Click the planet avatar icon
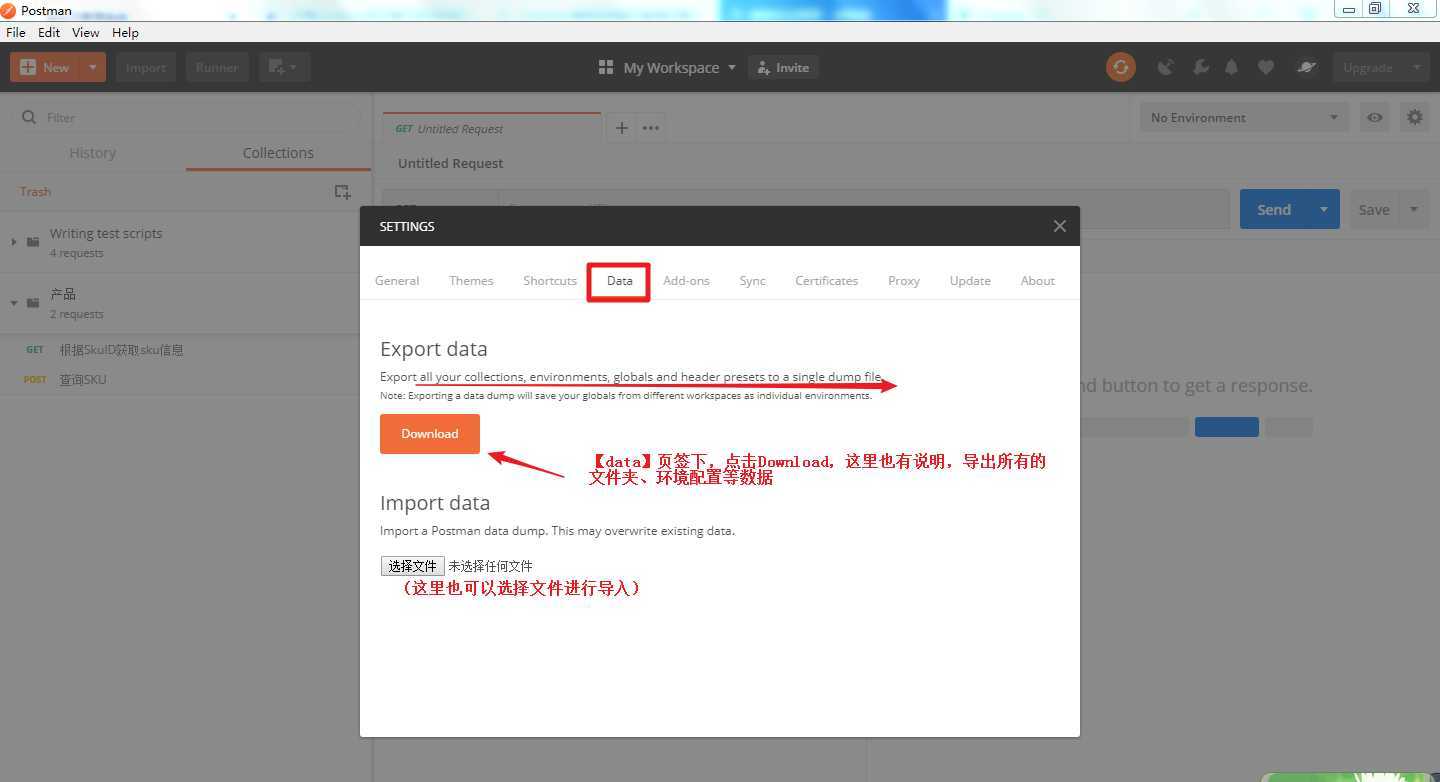 (1306, 67)
